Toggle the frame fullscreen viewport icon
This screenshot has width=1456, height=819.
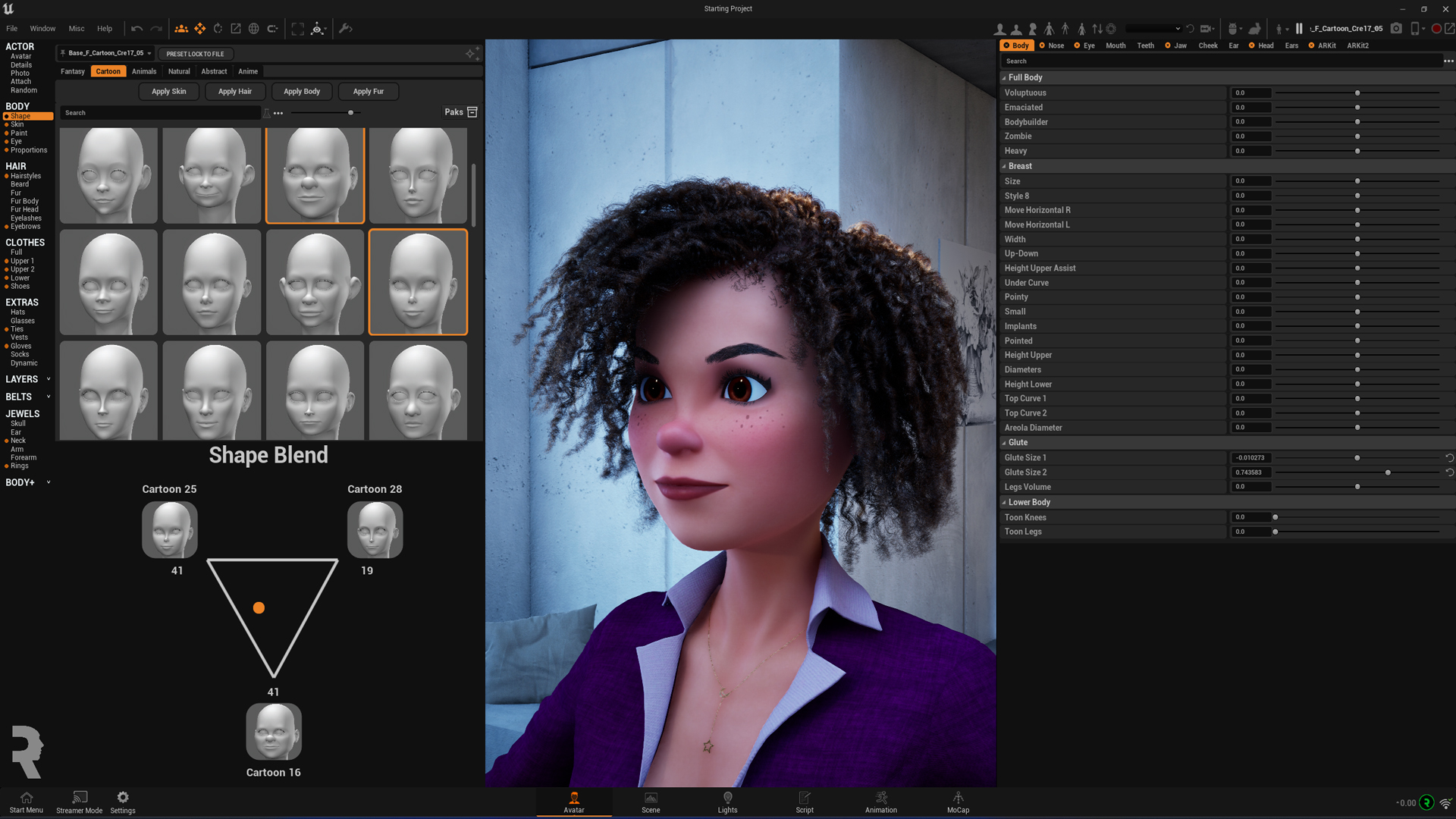point(298,29)
